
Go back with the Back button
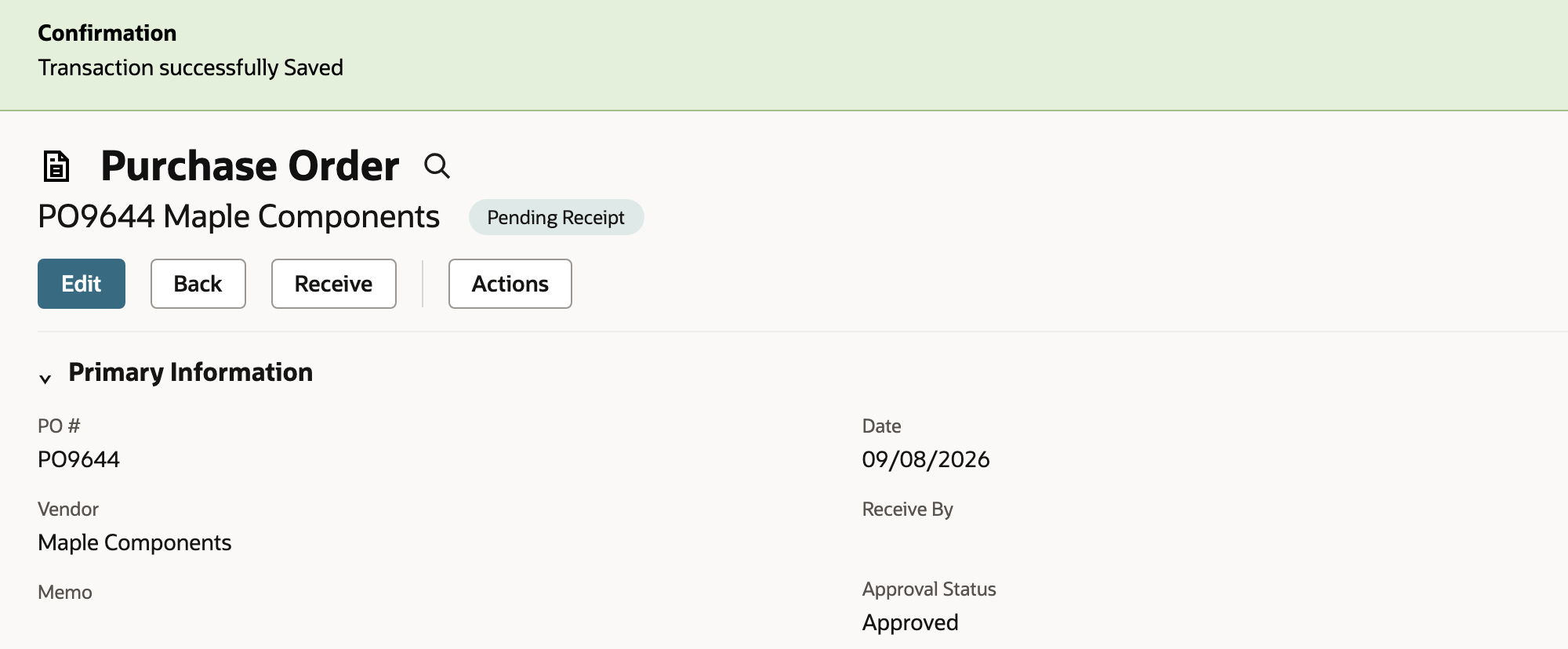pyautogui.click(x=198, y=284)
